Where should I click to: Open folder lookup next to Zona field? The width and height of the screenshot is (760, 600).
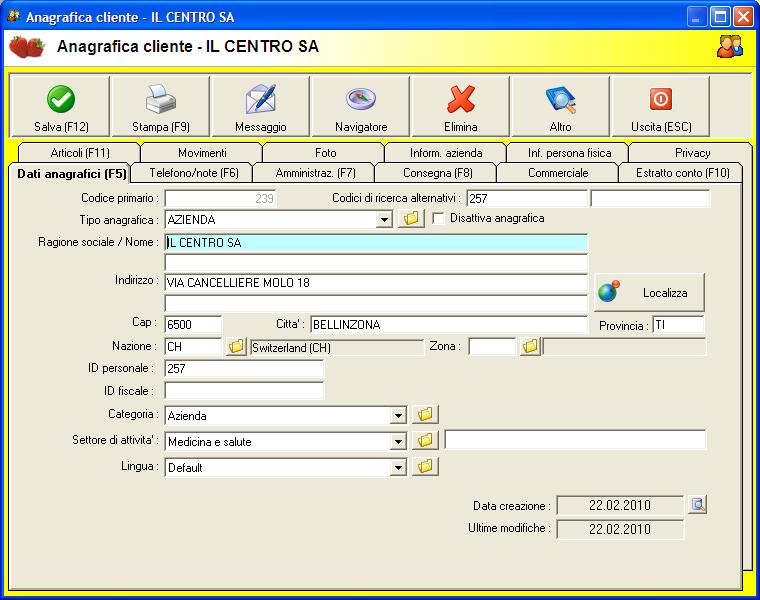530,347
